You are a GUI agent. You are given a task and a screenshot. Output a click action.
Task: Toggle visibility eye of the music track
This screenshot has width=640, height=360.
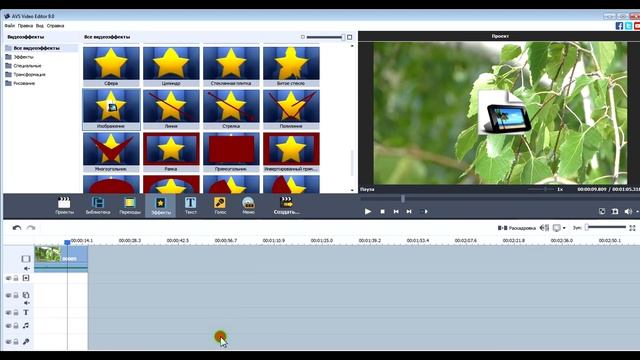8,326
